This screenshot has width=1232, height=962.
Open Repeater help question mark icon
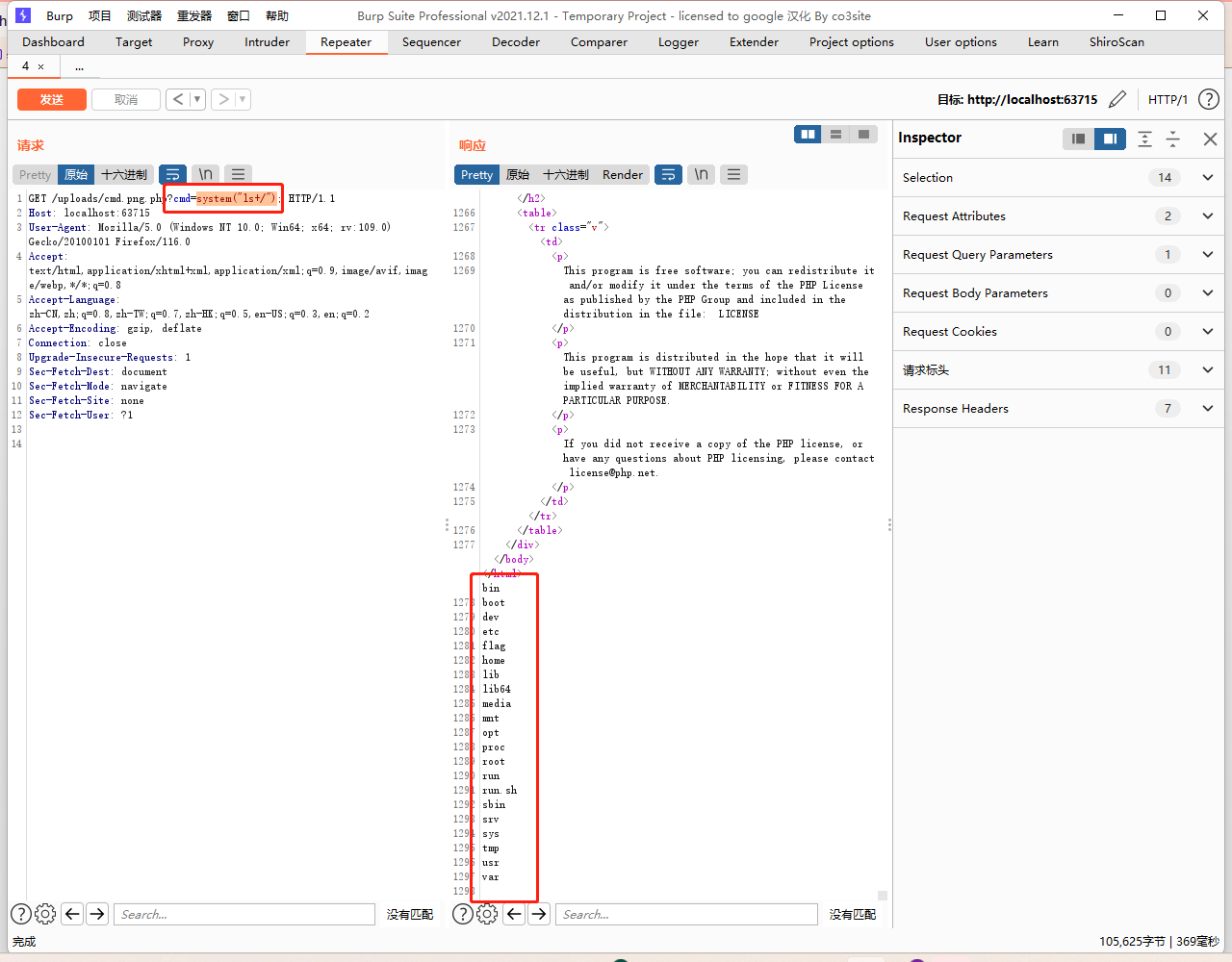pyautogui.click(x=1209, y=99)
